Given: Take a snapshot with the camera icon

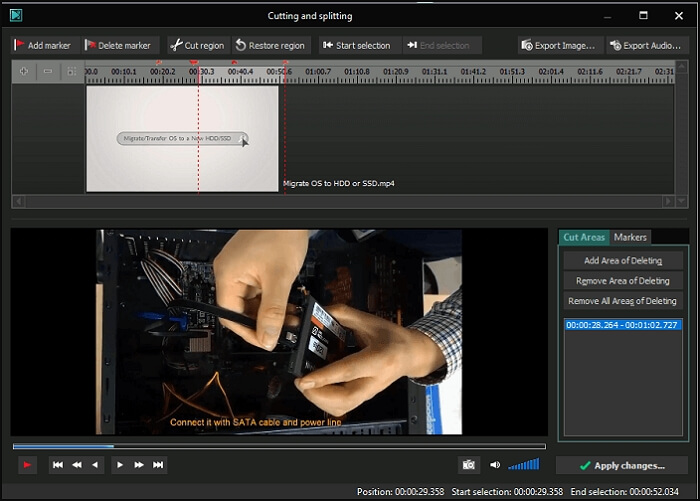Looking at the screenshot, I should (468, 465).
